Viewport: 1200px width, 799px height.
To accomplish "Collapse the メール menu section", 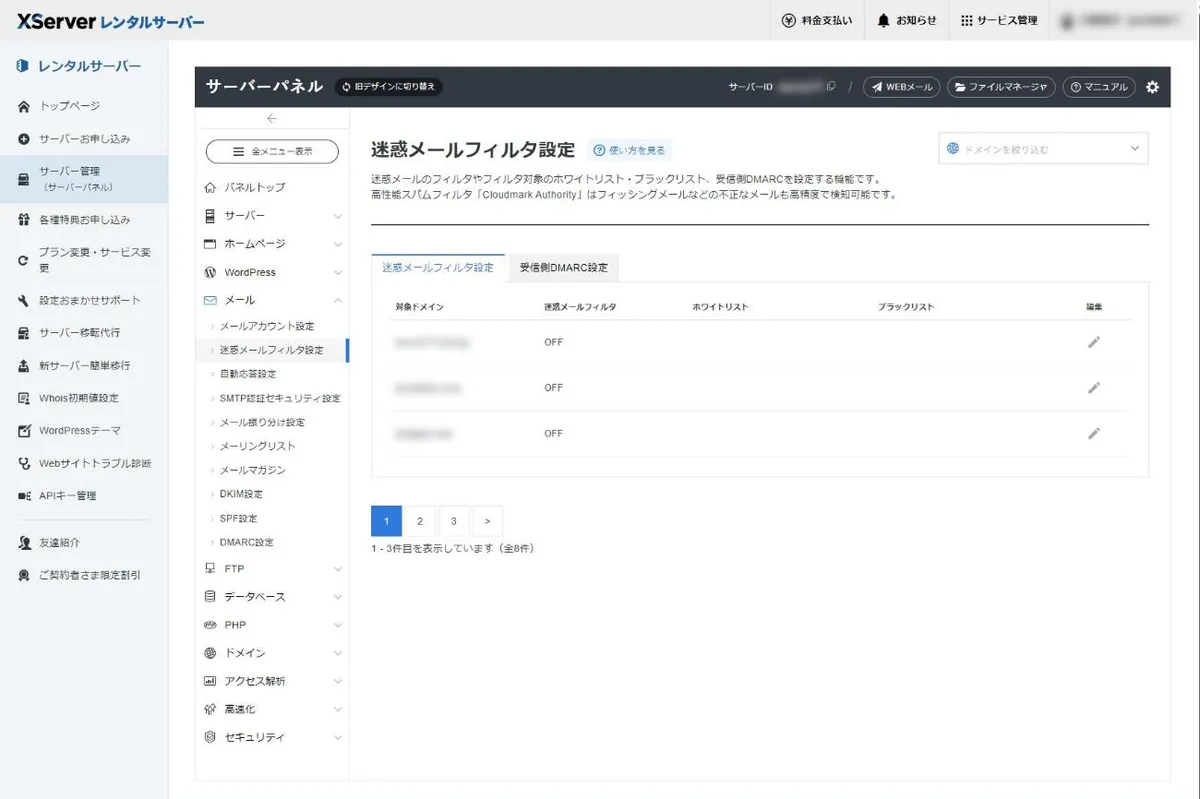I will click(272, 300).
